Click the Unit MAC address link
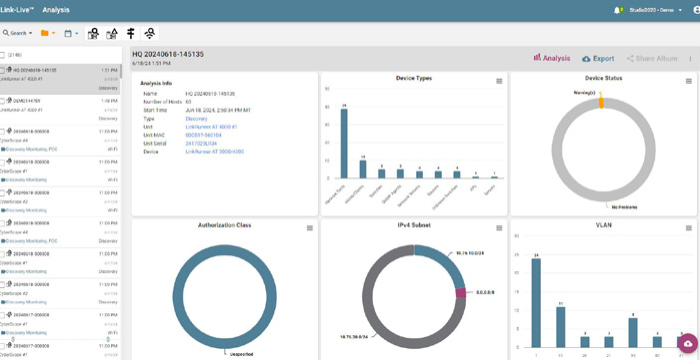This screenshot has width=700, height=360. tap(204, 135)
